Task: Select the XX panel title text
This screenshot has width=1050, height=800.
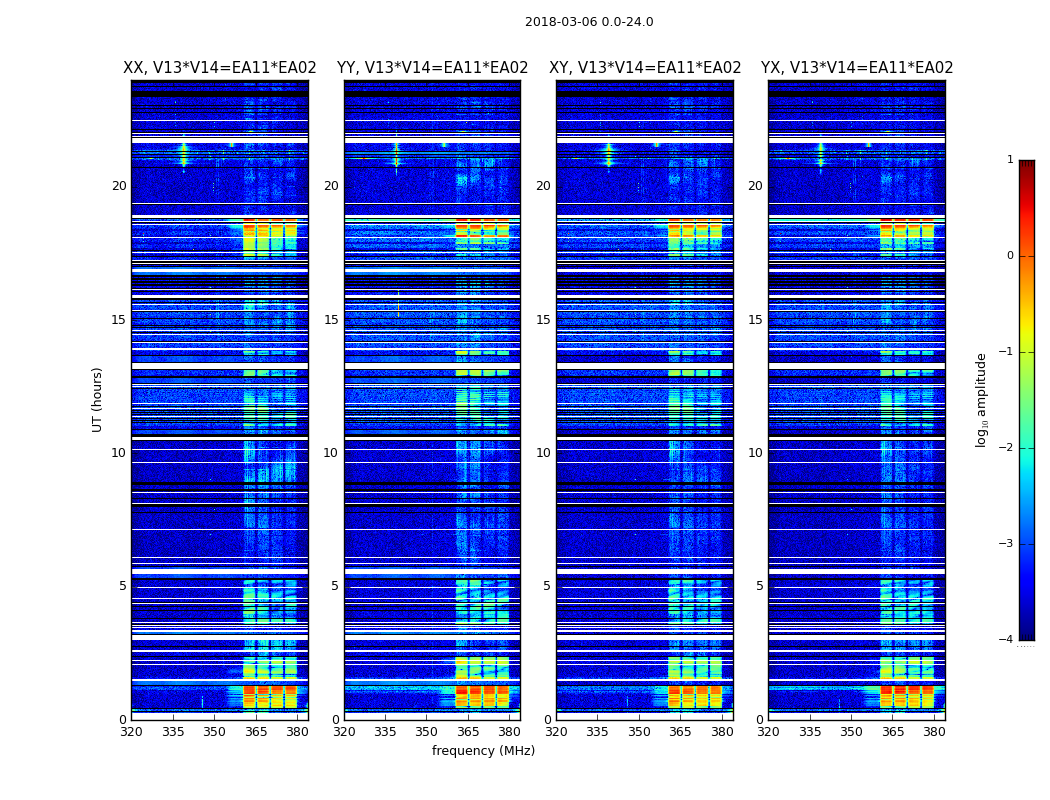Action: [219, 68]
